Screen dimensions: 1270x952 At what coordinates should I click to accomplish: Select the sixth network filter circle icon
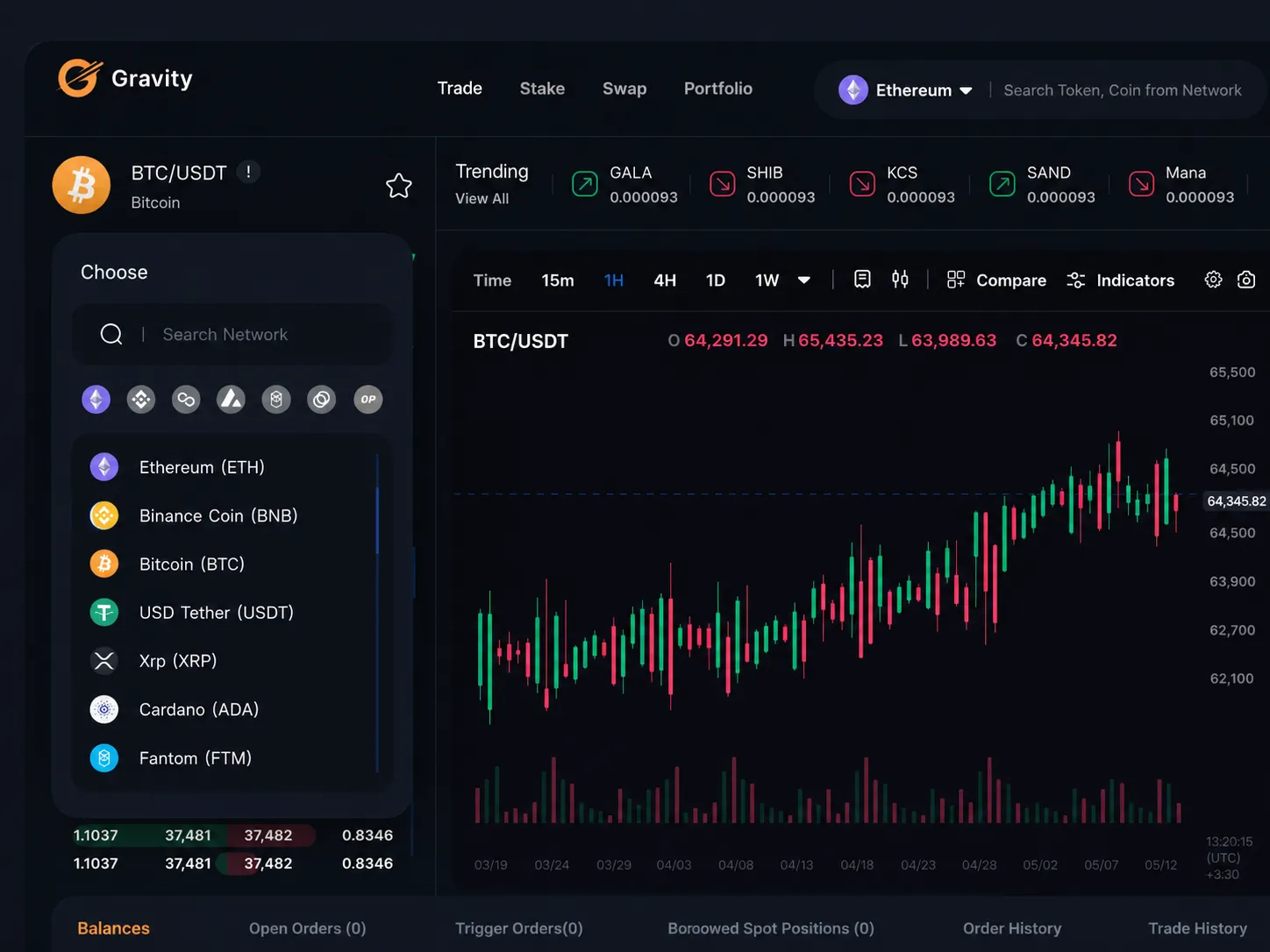tap(322, 400)
